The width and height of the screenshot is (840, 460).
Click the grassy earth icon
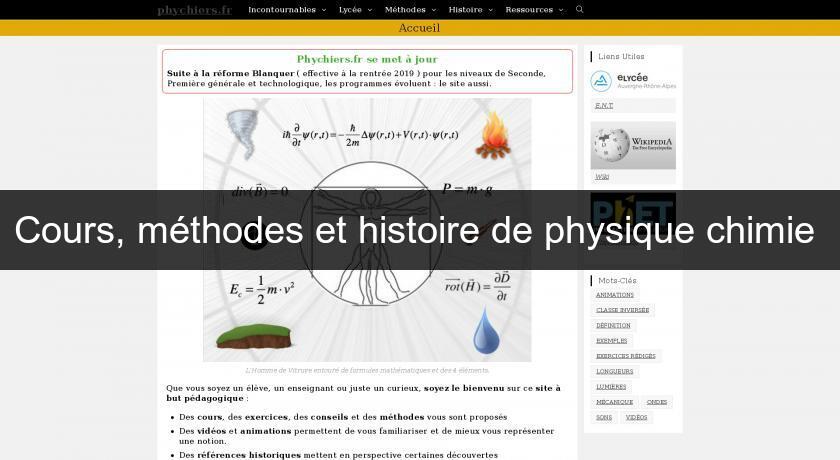point(253,336)
